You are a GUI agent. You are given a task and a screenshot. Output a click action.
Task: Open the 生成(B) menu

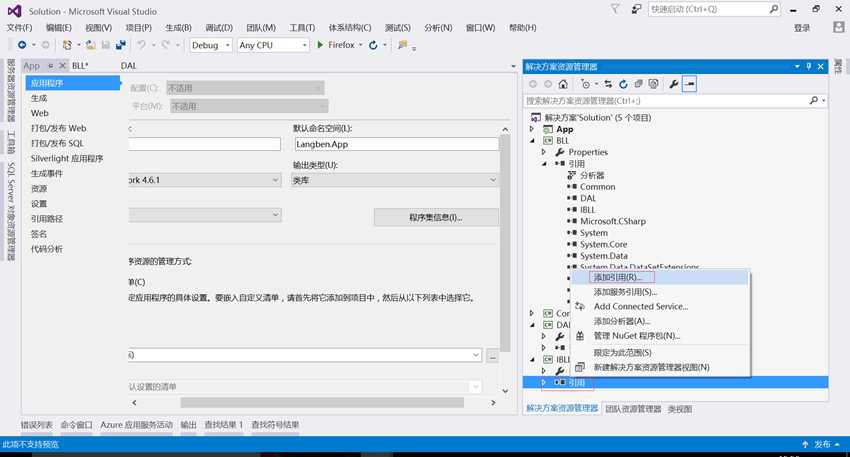[178, 27]
